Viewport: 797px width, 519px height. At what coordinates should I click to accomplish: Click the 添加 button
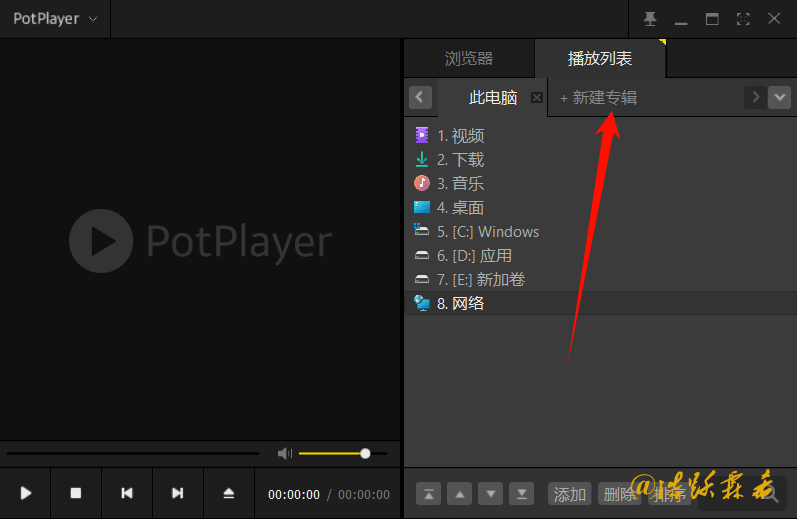point(569,494)
